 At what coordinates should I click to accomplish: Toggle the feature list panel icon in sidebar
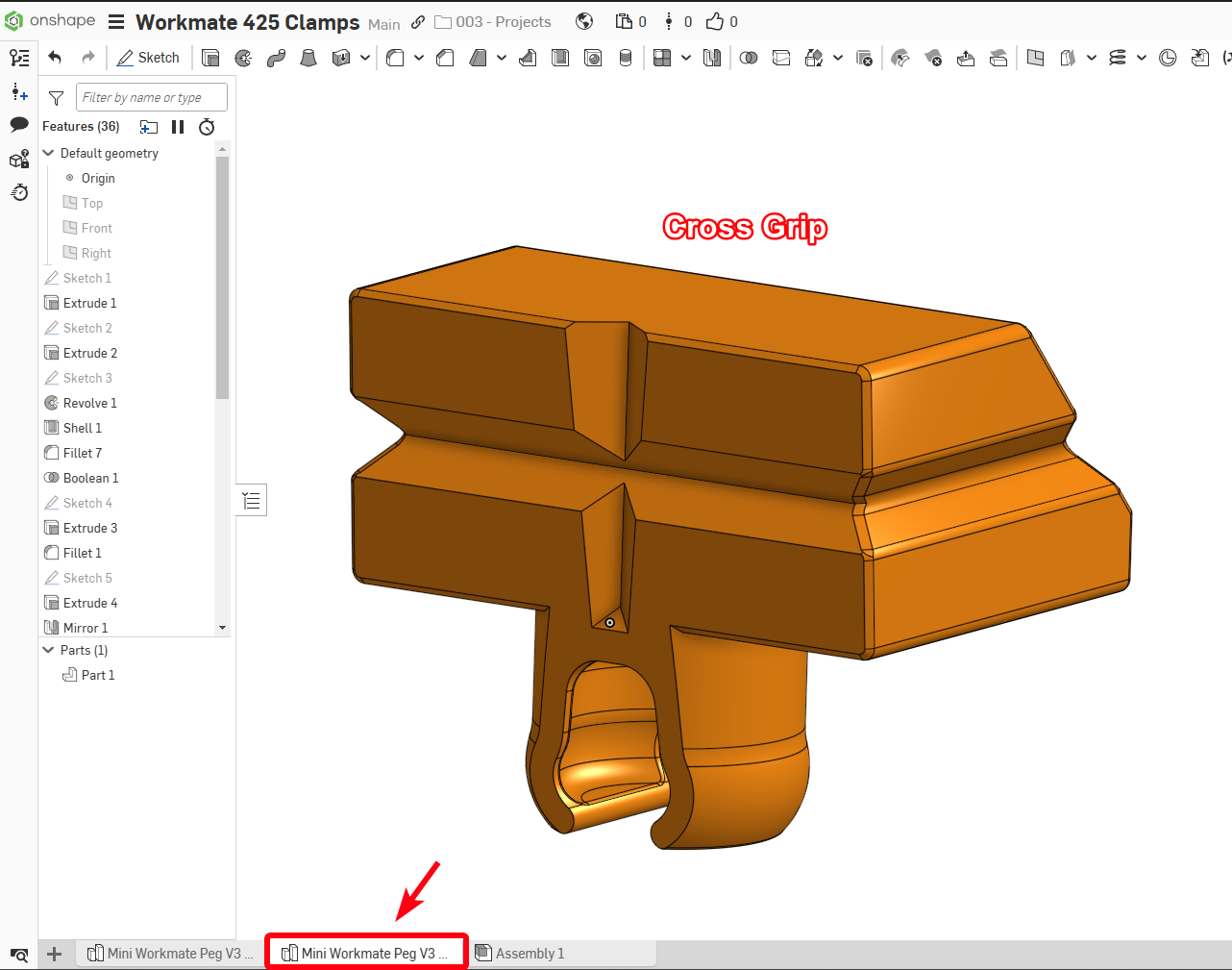tap(19, 58)
